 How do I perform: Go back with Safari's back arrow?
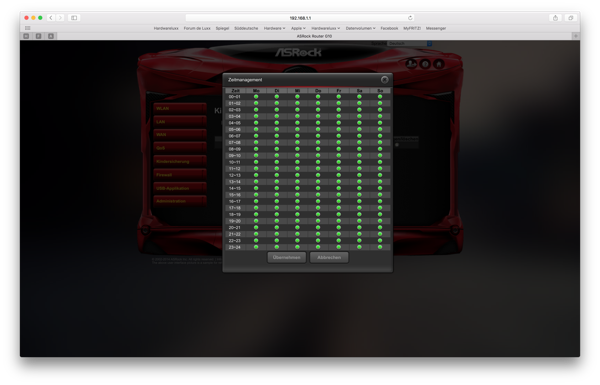(x=51, y=18)
